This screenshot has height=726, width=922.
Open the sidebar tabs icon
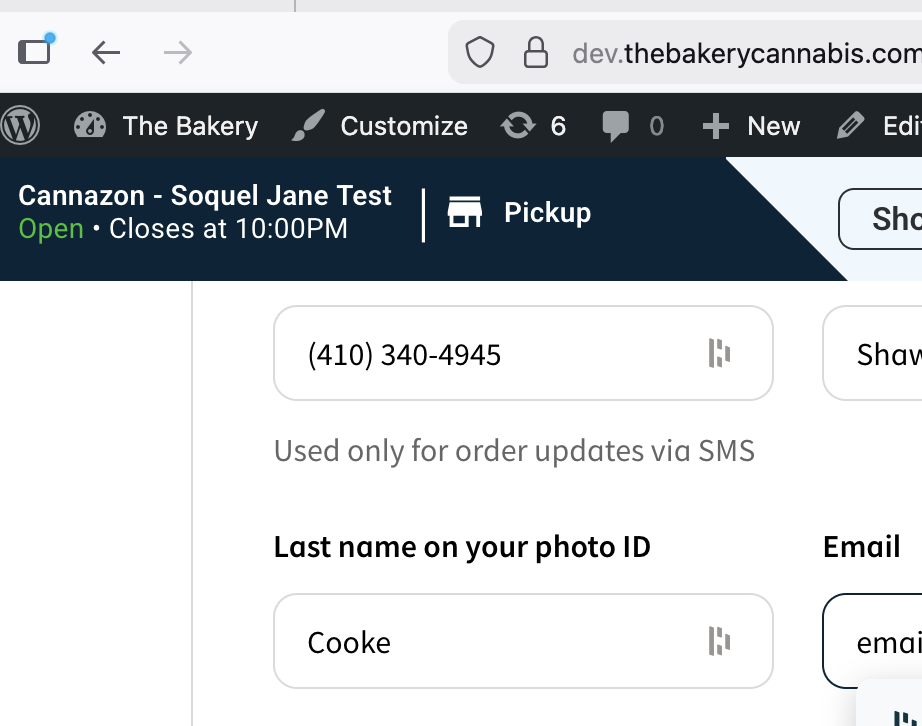point(35,51)
